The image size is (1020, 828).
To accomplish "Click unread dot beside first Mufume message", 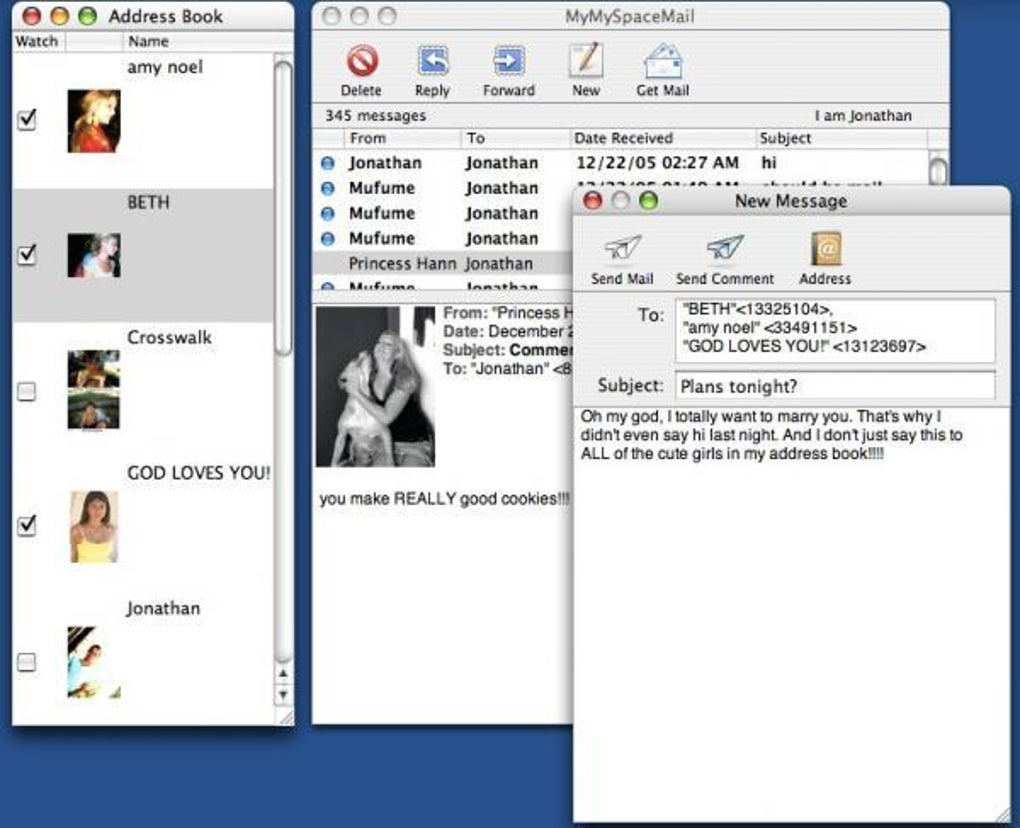I will coord(328,189).
